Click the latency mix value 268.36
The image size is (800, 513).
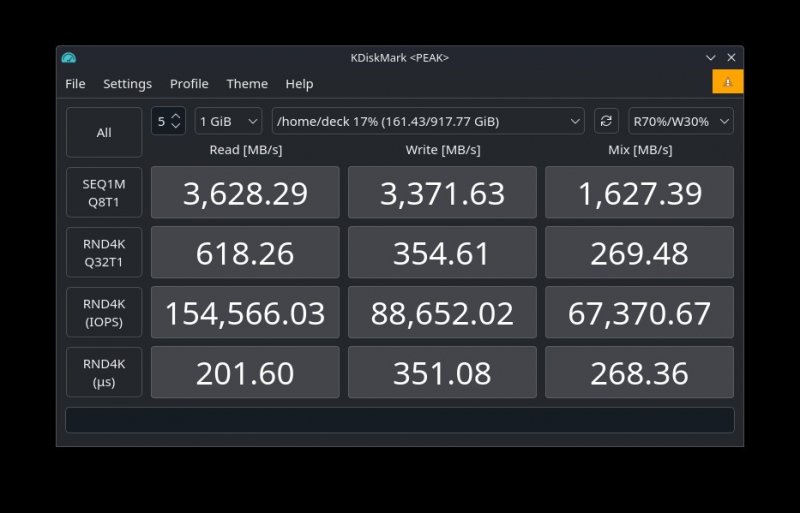coord(639,373)
